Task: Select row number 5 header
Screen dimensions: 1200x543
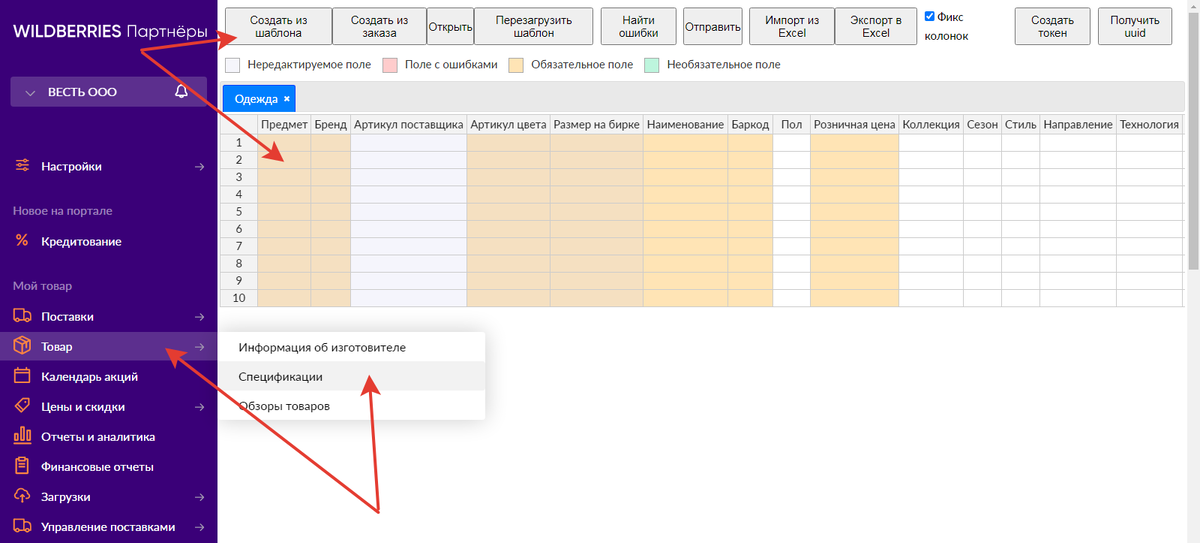Action: [239, 211]
